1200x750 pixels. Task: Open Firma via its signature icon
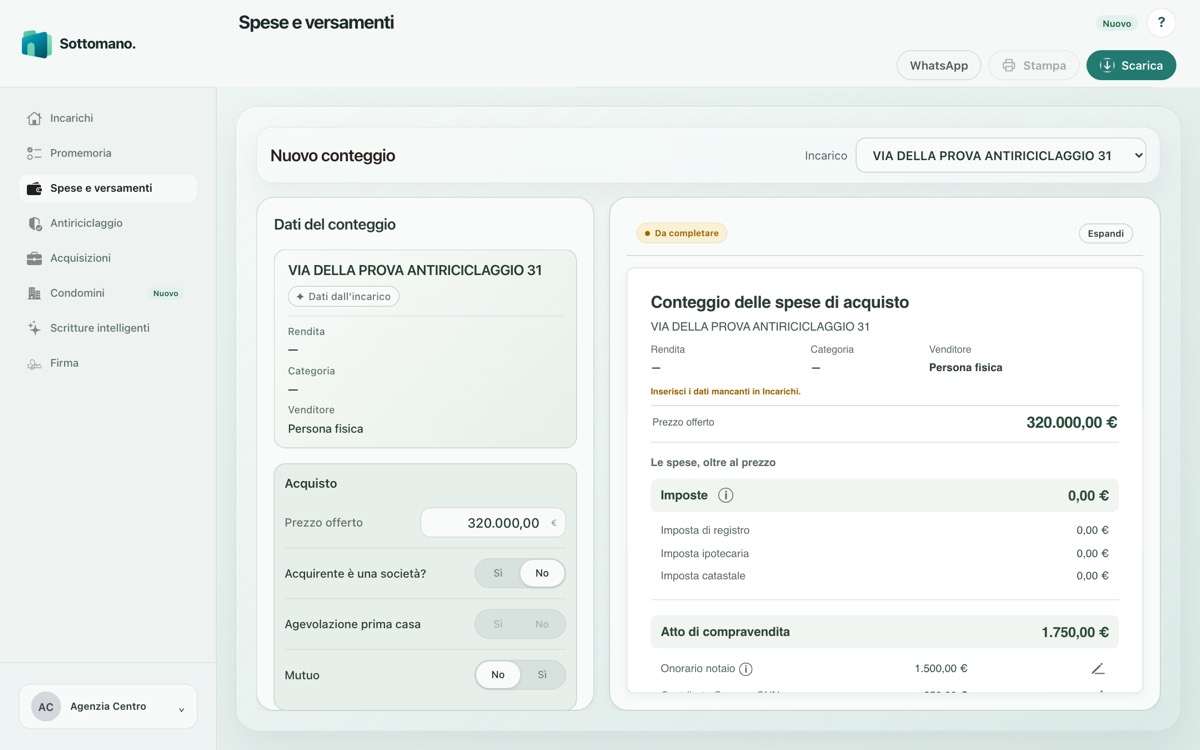[x=34, y=363]
